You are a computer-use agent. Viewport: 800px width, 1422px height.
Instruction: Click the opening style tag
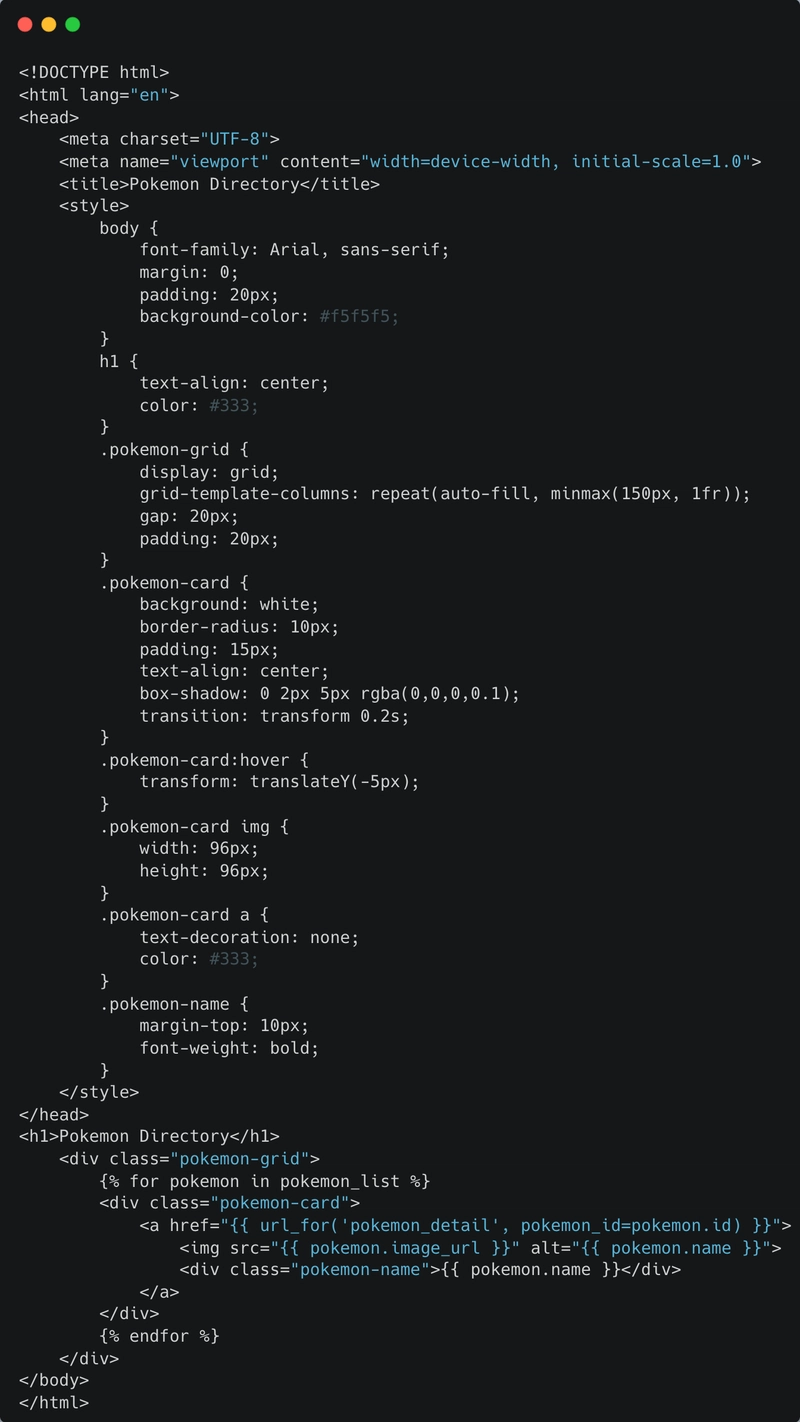(94, 206)
